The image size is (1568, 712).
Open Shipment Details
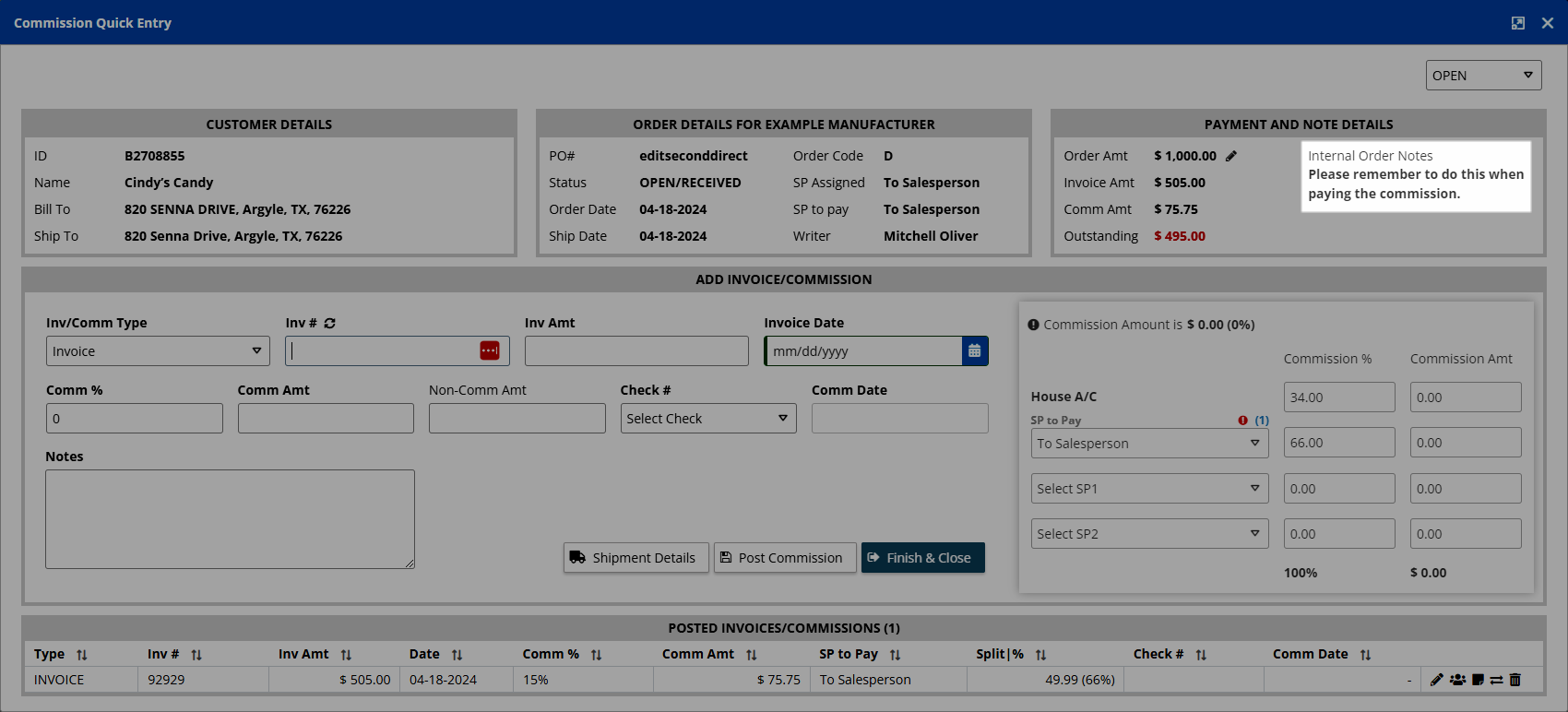(636, 558)
